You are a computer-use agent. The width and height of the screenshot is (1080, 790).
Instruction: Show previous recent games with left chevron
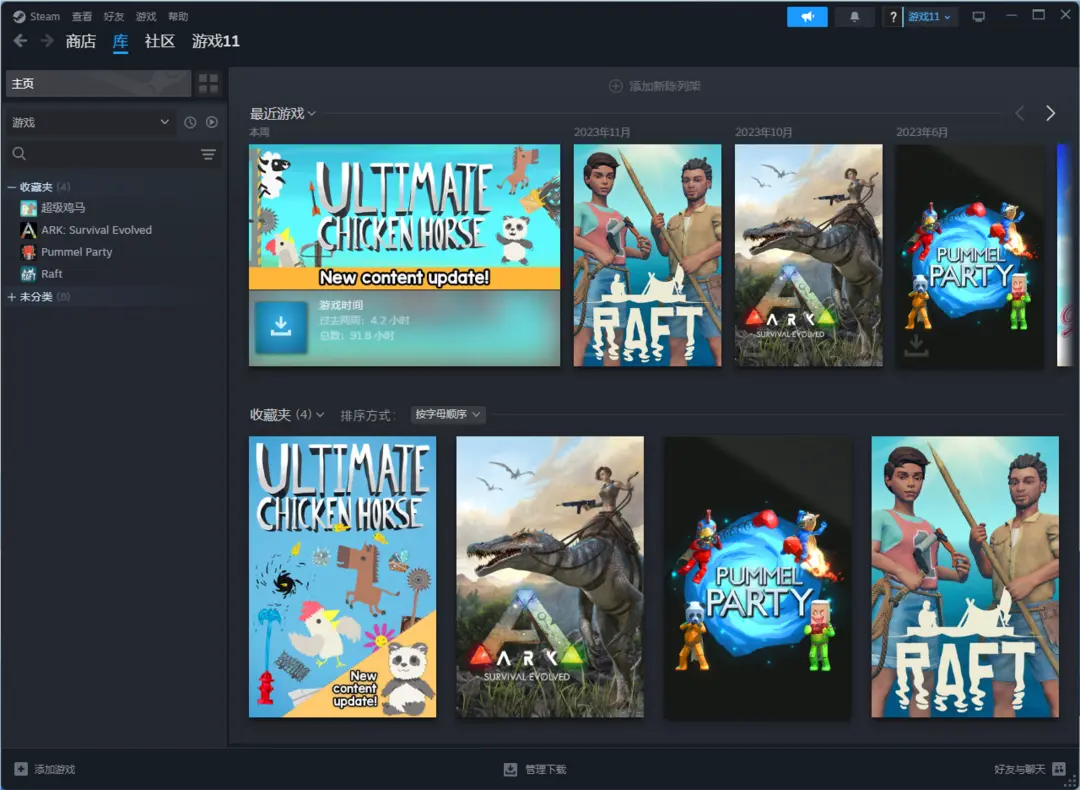coord(1020,113)
